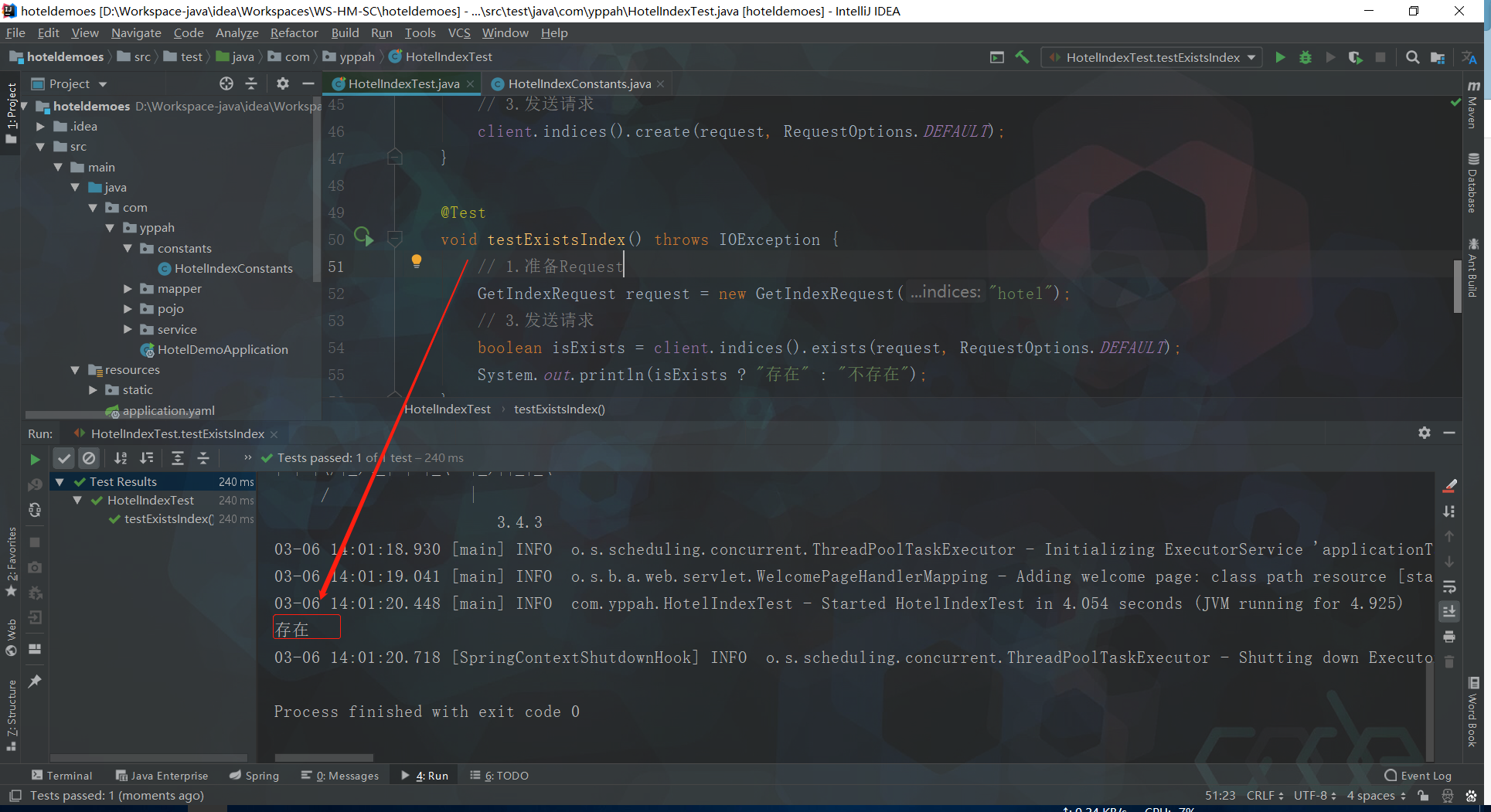The height and width of the screenshot is (812, 1491).
Task: Click the console horizontal scrollbar
Action: tap(324, 757)
